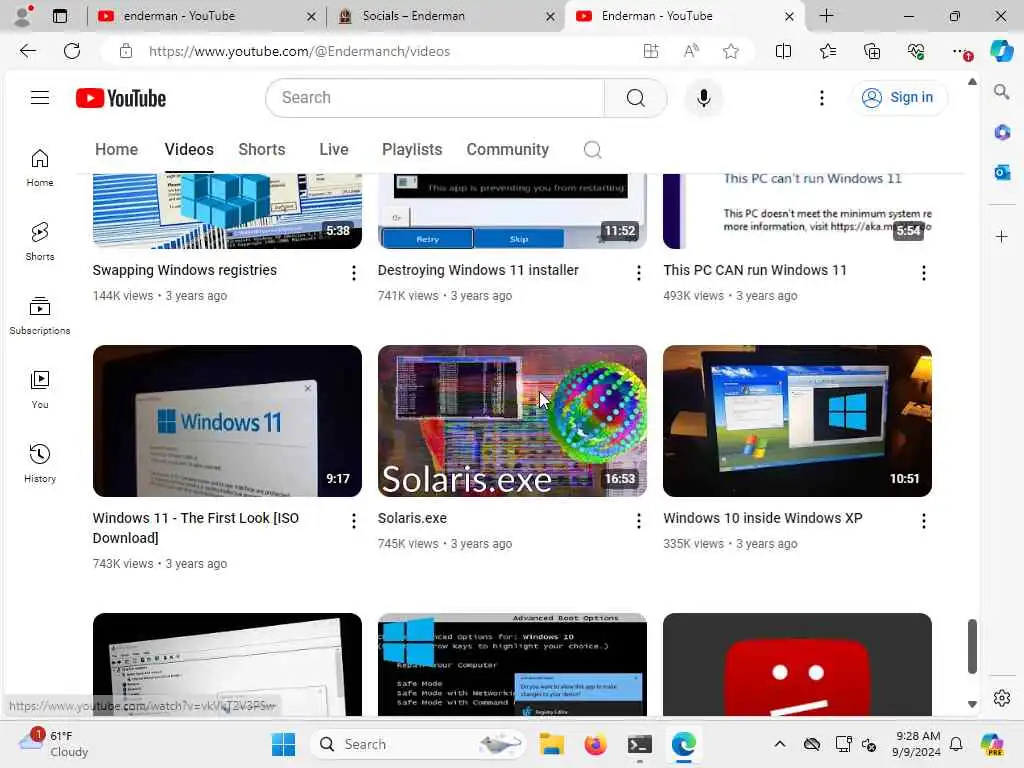
Task: Open Solaris.exe video title link
Action: tap(412, 519)
